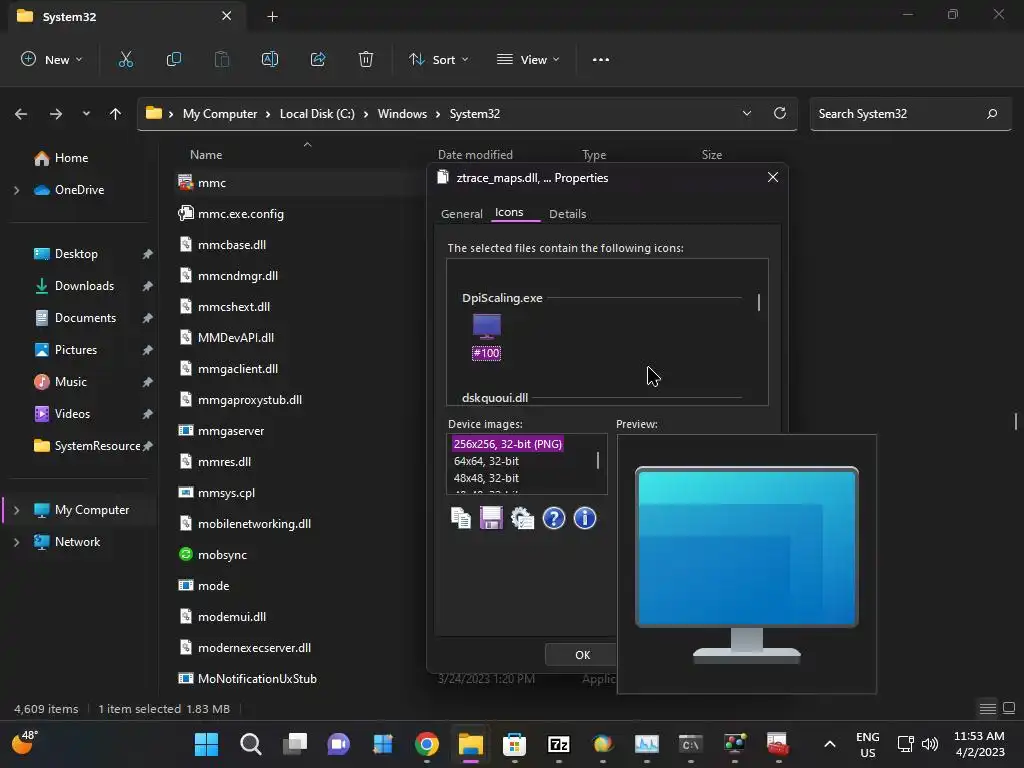Open Google Chrome from the taskbar
The width and height of the screenshot is (1024, 768).
tap(426, 744)
